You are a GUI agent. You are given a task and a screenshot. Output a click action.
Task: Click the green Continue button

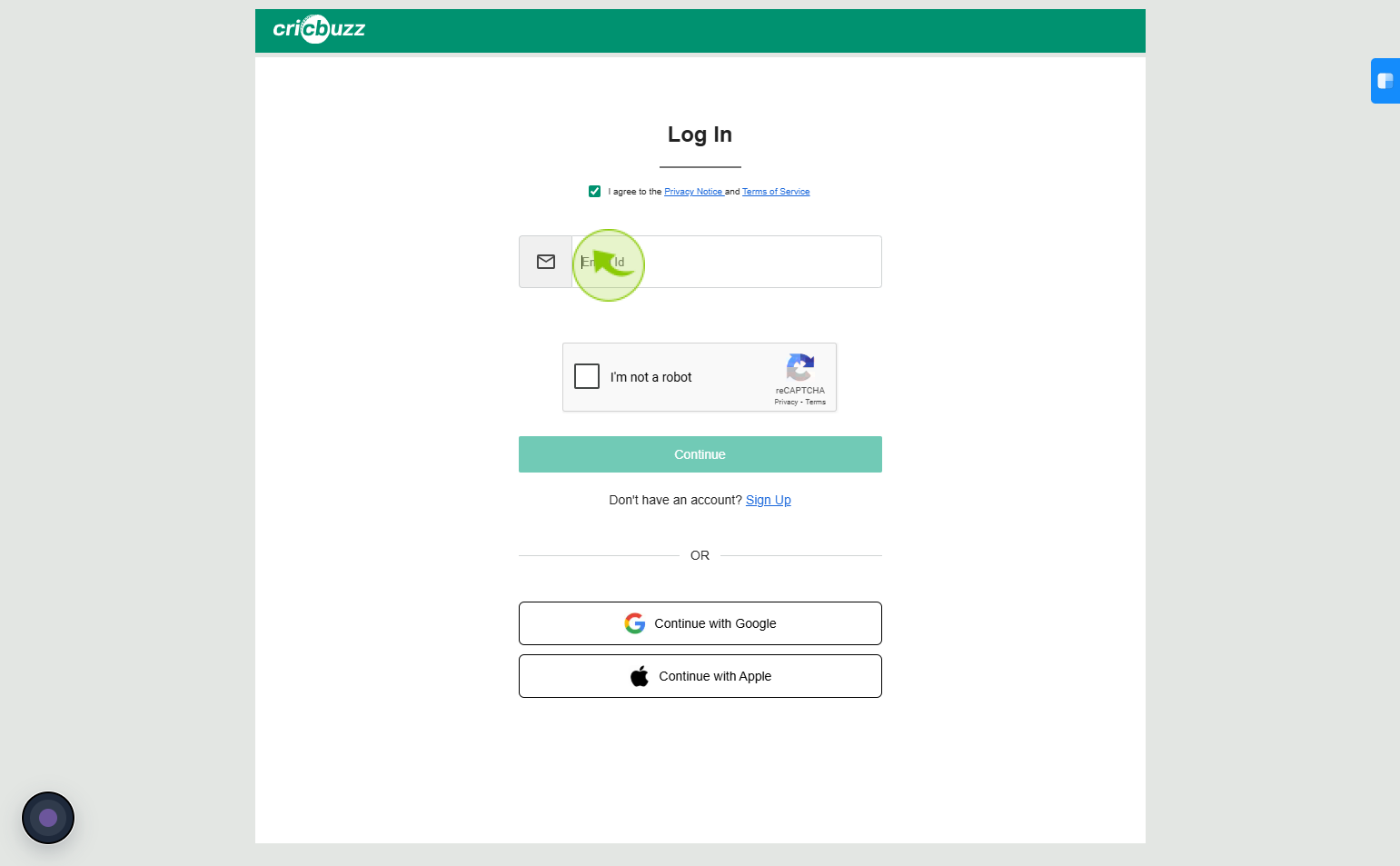click(x=700, y=454)
